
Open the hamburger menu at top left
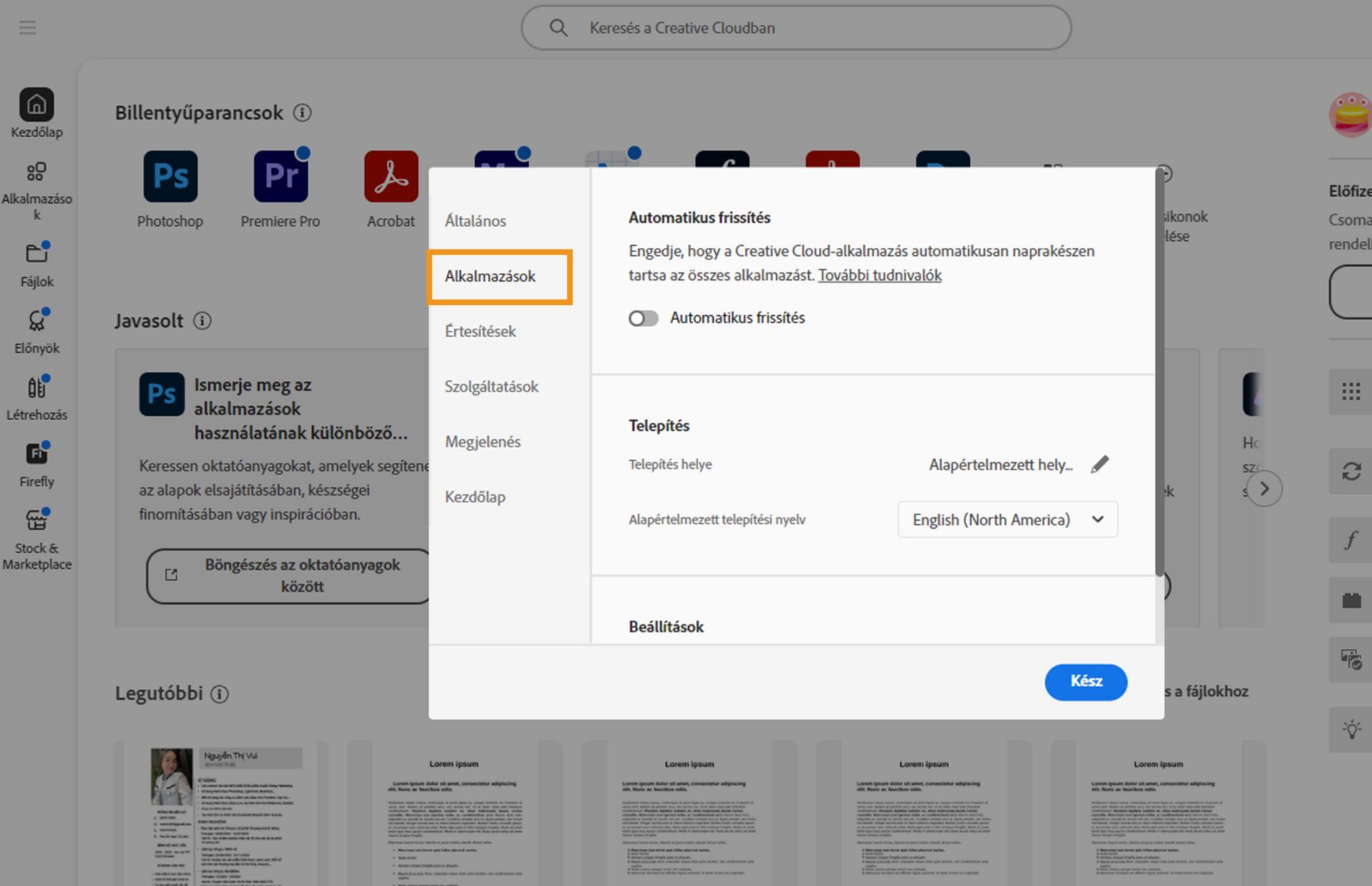[27, 28]
